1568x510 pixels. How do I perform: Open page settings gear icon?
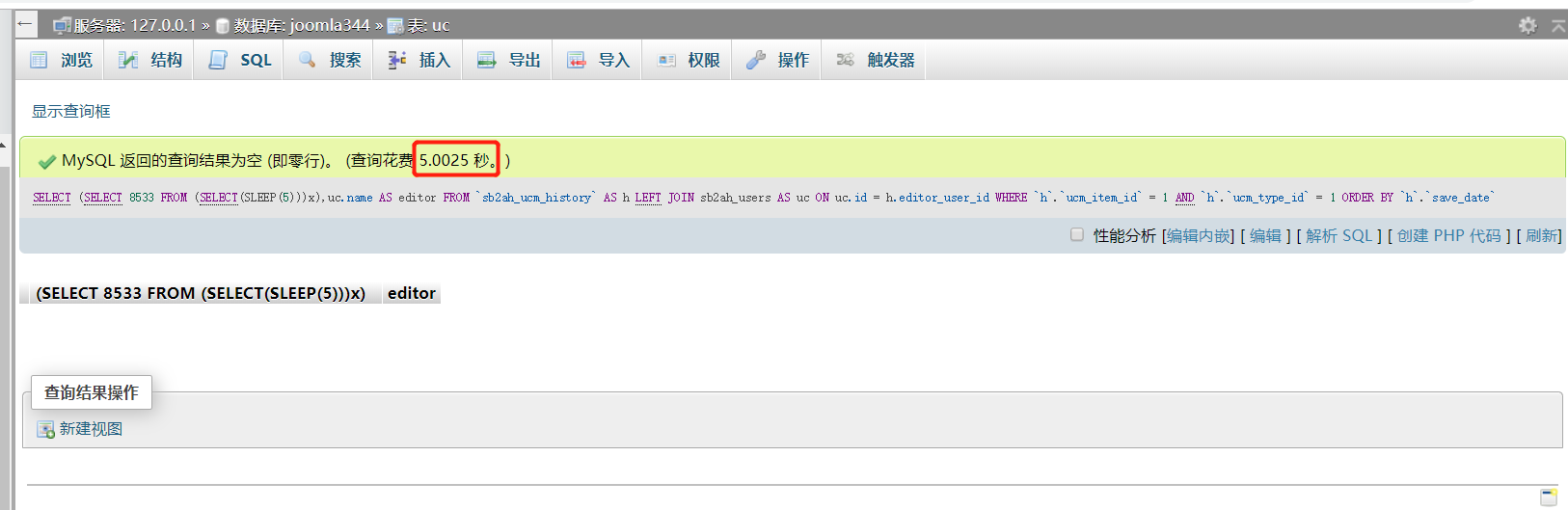point(1527,25)
